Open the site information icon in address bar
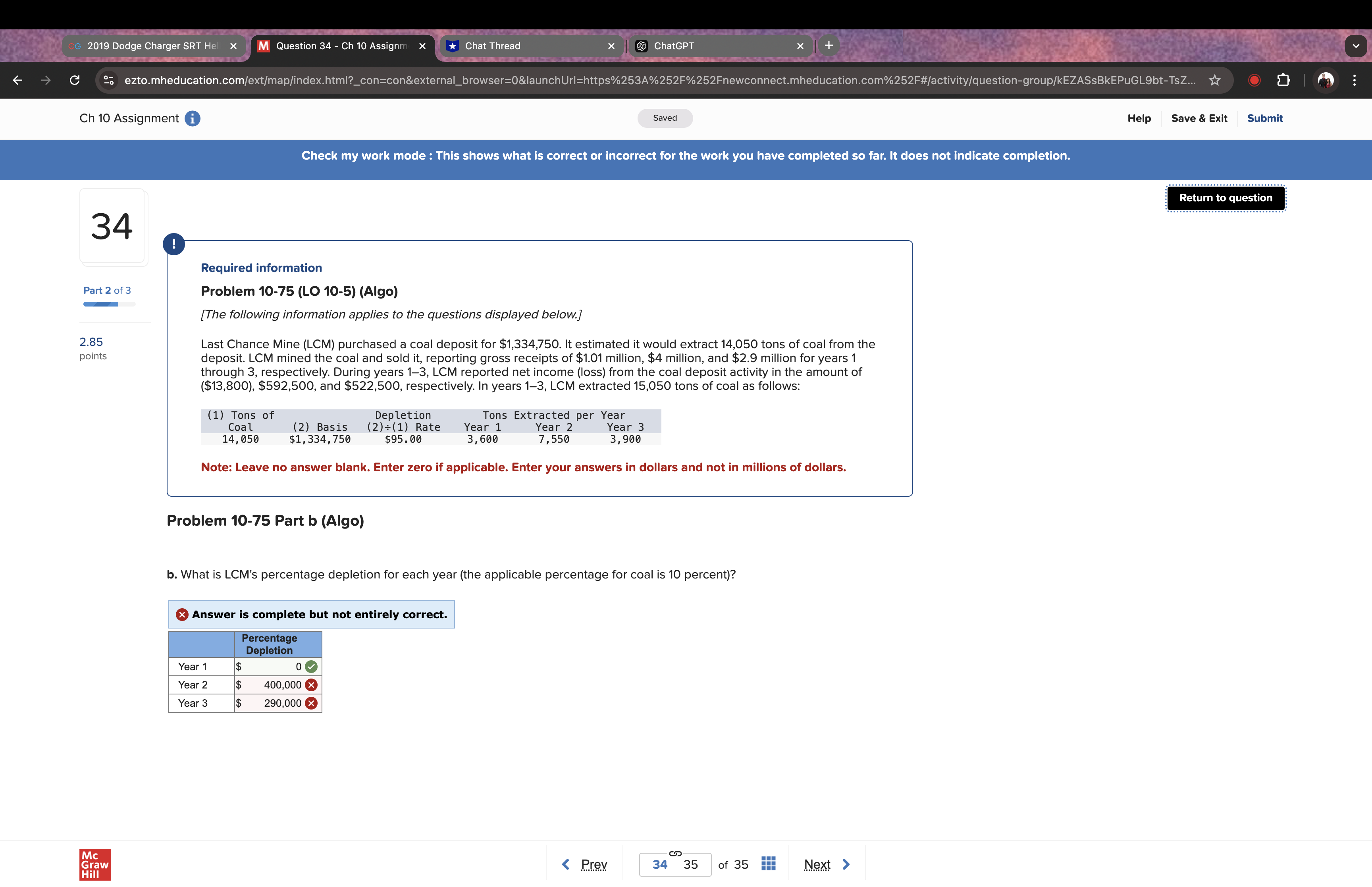This screenshot has width=1372, height=887. [x=109, y=80]
